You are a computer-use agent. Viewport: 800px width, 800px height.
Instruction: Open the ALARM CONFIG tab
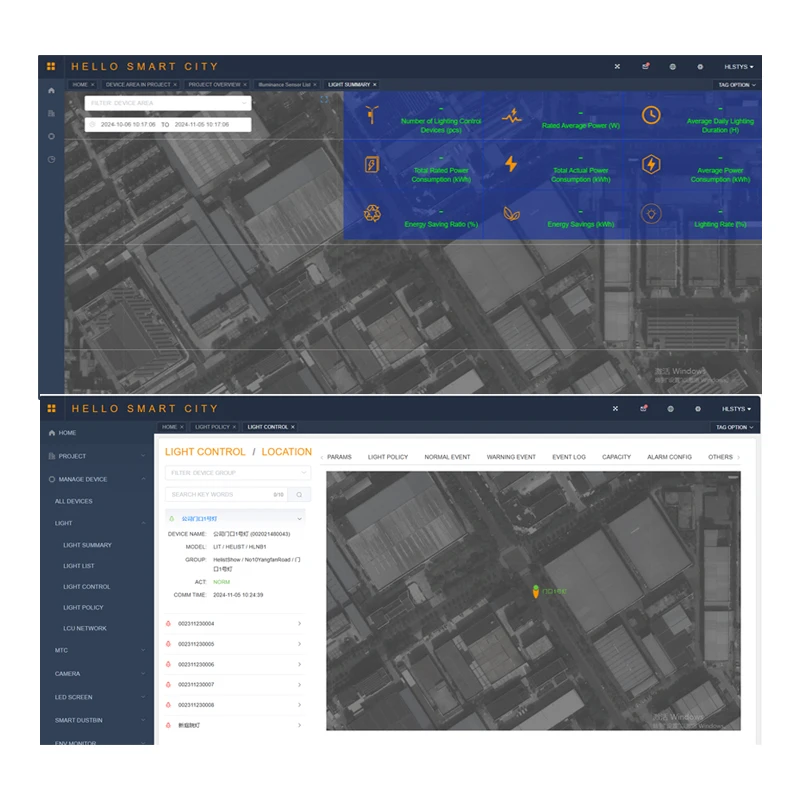669,457
